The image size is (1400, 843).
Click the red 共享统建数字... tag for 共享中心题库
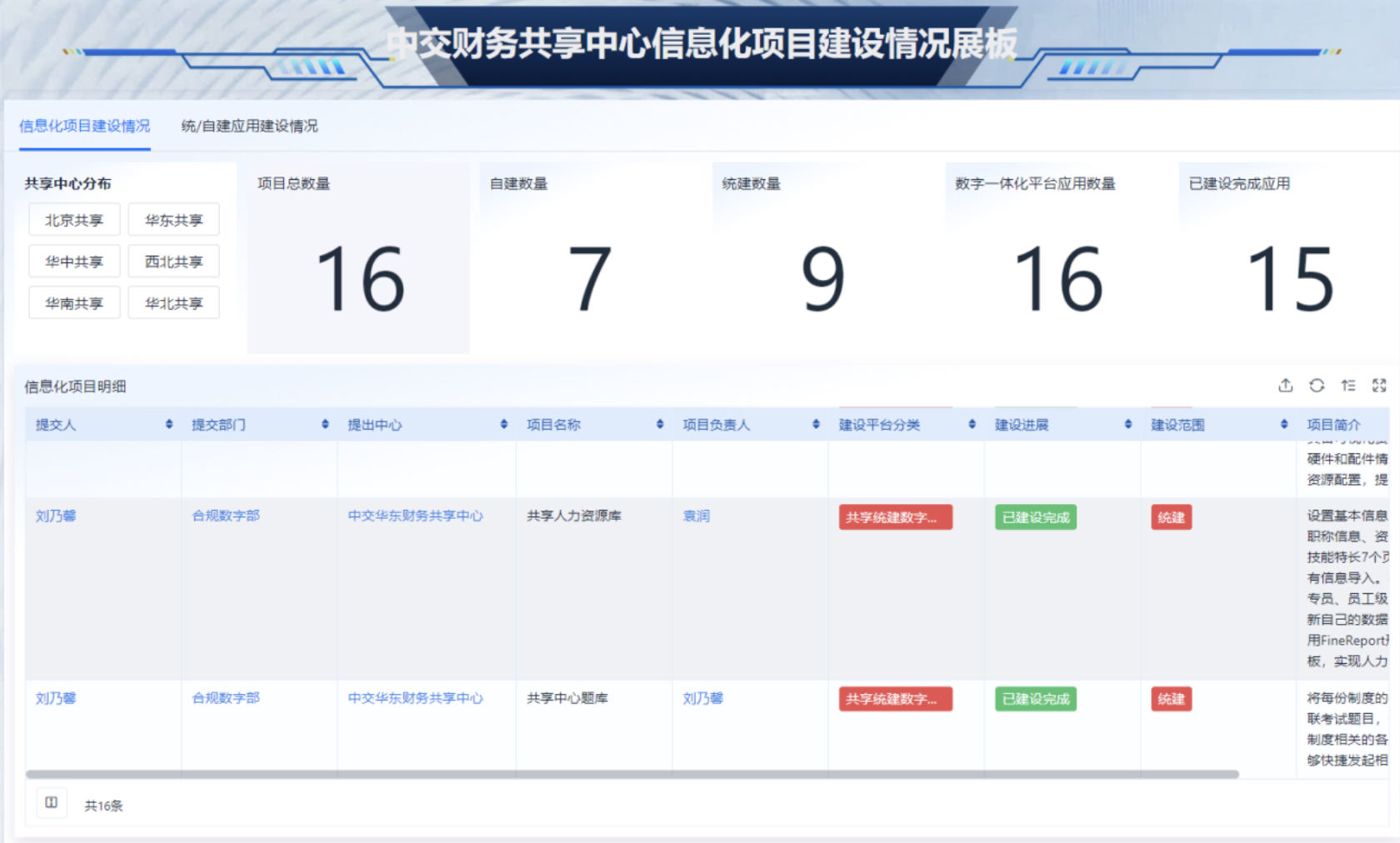[x=895, y=699]
